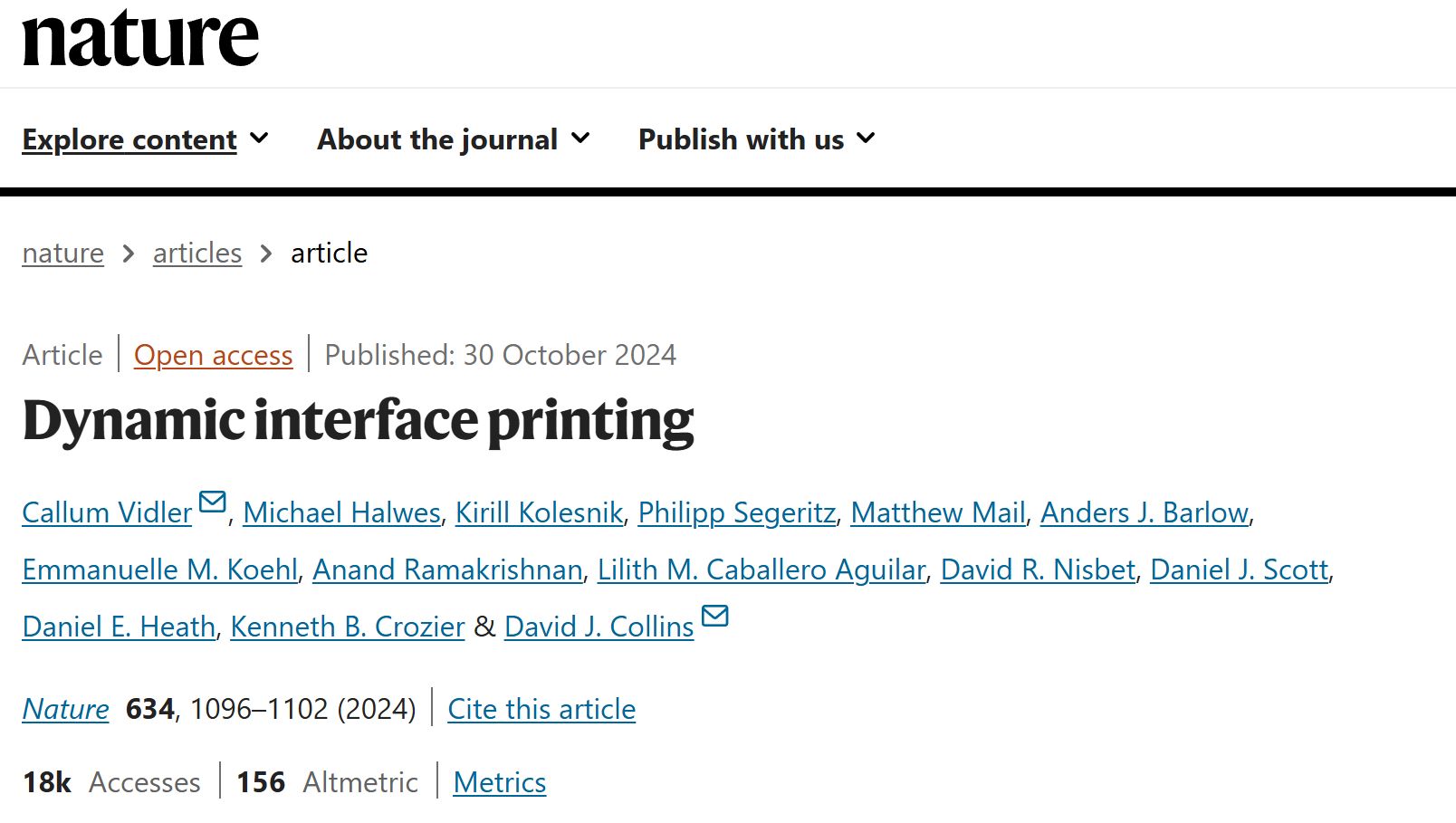
Task: Select author Lilith M. Caballero Aguilar
Action: 762,570
